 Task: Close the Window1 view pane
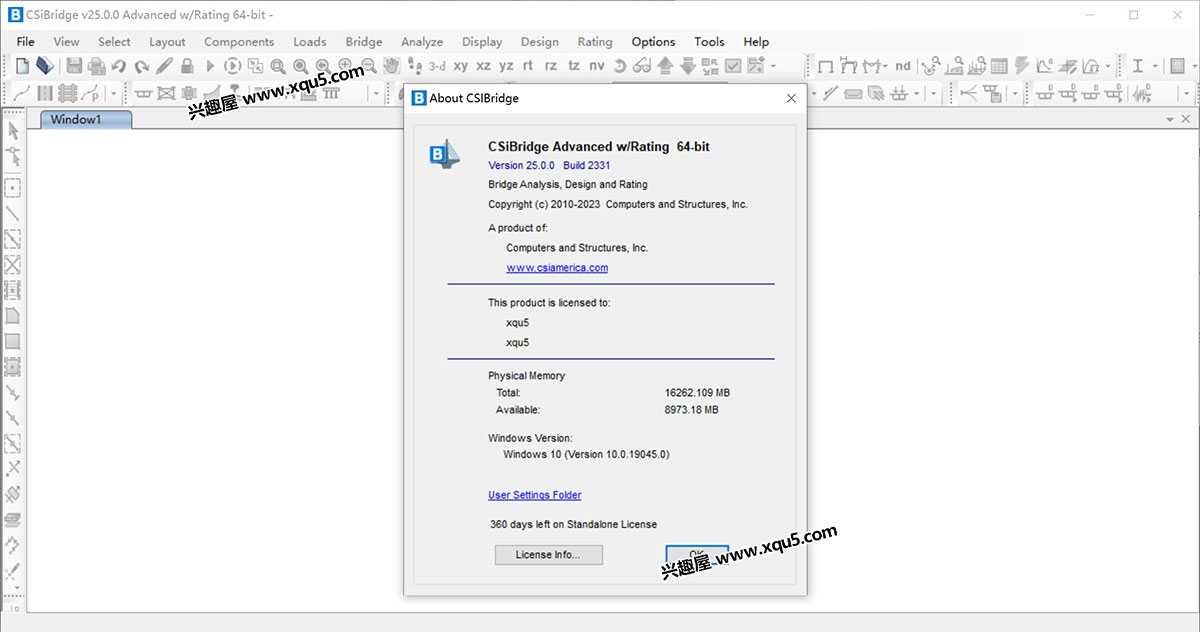(x=1185, y=119)
